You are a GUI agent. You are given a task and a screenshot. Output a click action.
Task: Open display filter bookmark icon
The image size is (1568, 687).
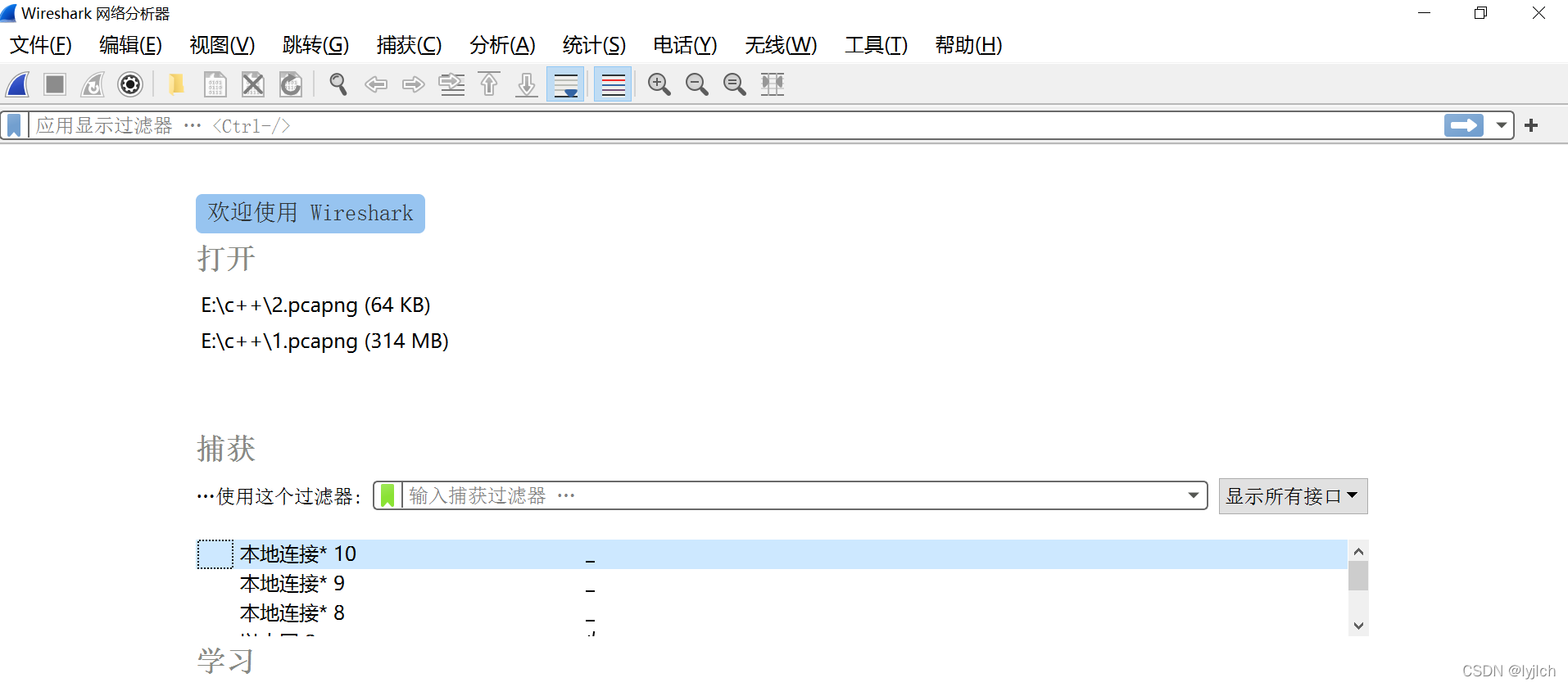tap(14, 126)
